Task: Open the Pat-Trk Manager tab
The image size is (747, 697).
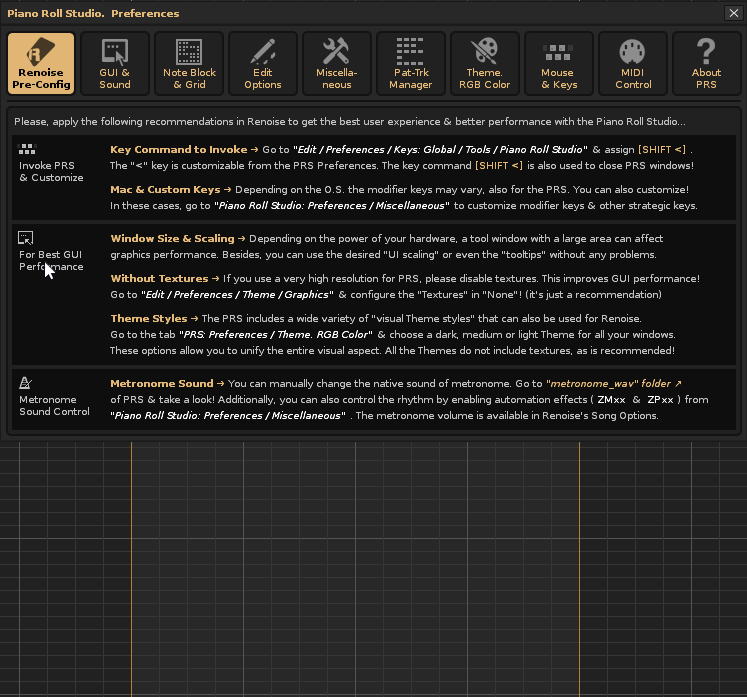Action: [411, 63]
